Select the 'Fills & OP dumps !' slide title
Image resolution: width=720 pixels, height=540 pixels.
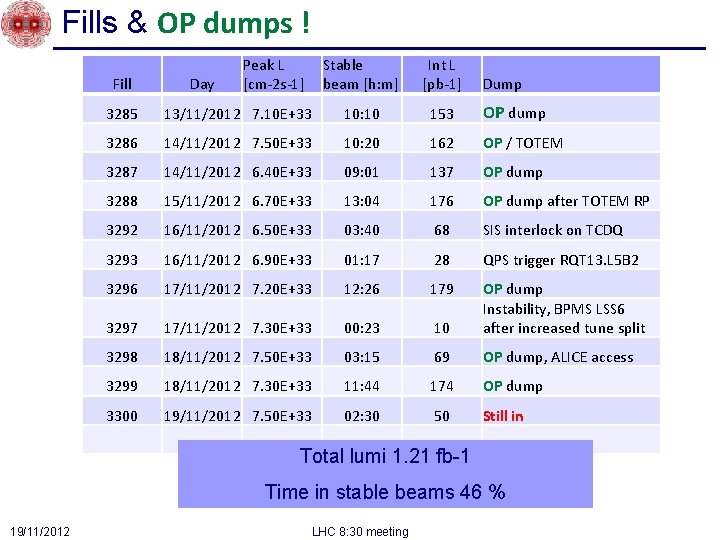(186, 22)
